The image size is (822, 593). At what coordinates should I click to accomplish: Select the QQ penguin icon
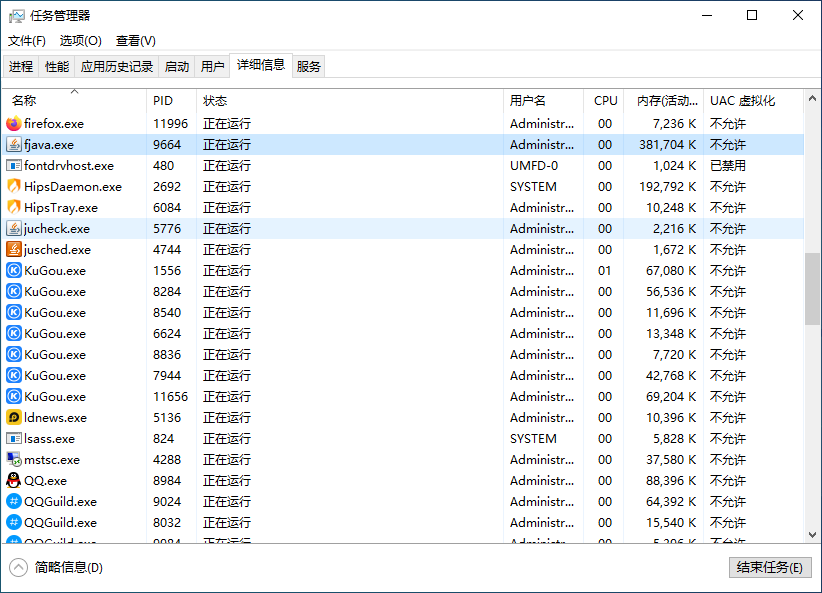[x=14, y=480]
